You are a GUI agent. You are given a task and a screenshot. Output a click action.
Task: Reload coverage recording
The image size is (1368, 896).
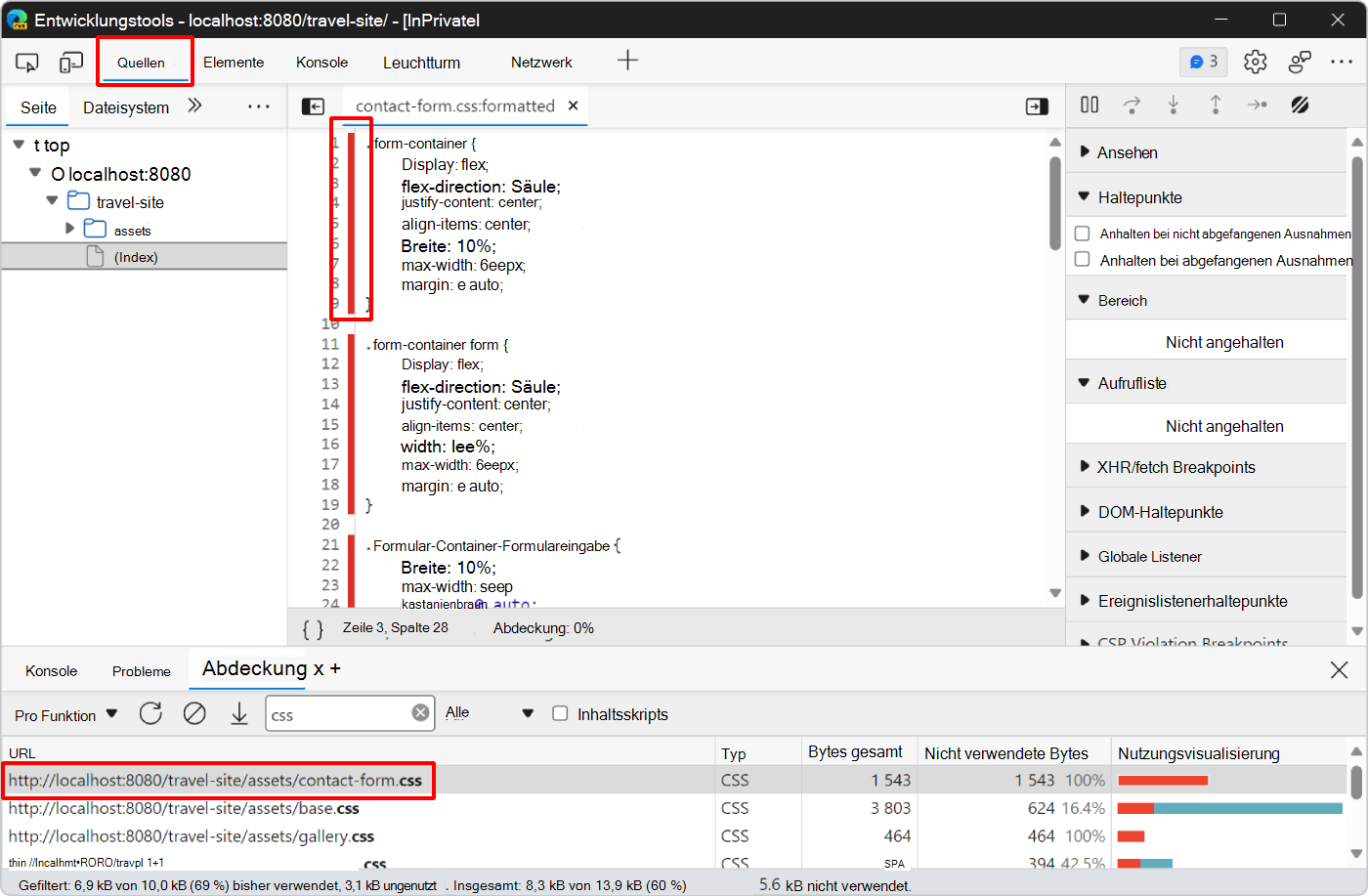150,714
